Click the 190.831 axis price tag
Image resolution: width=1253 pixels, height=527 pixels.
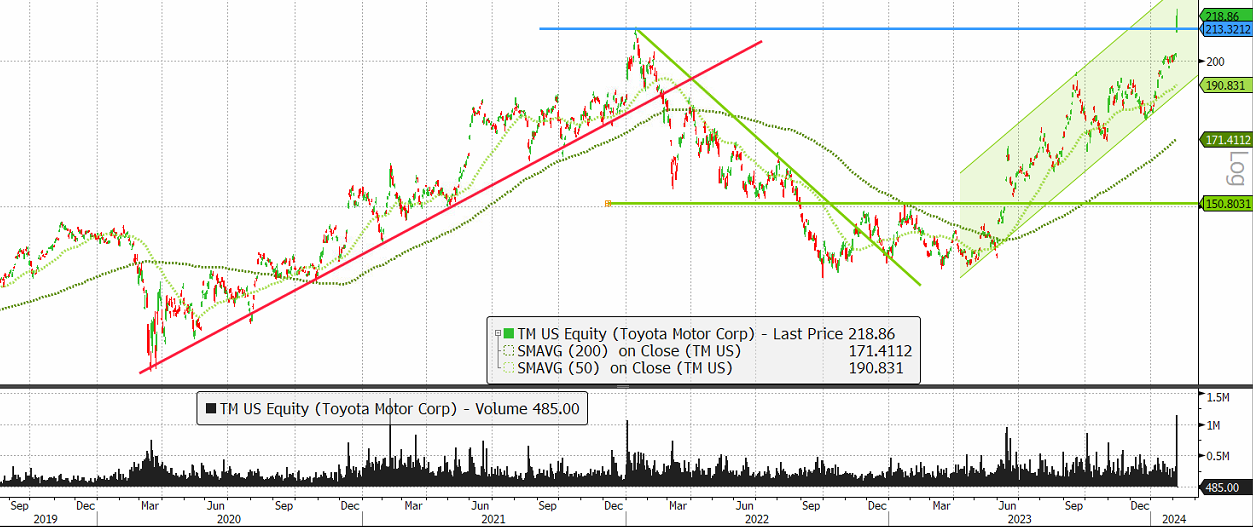pyautogui.click(x=1226, y=86)
